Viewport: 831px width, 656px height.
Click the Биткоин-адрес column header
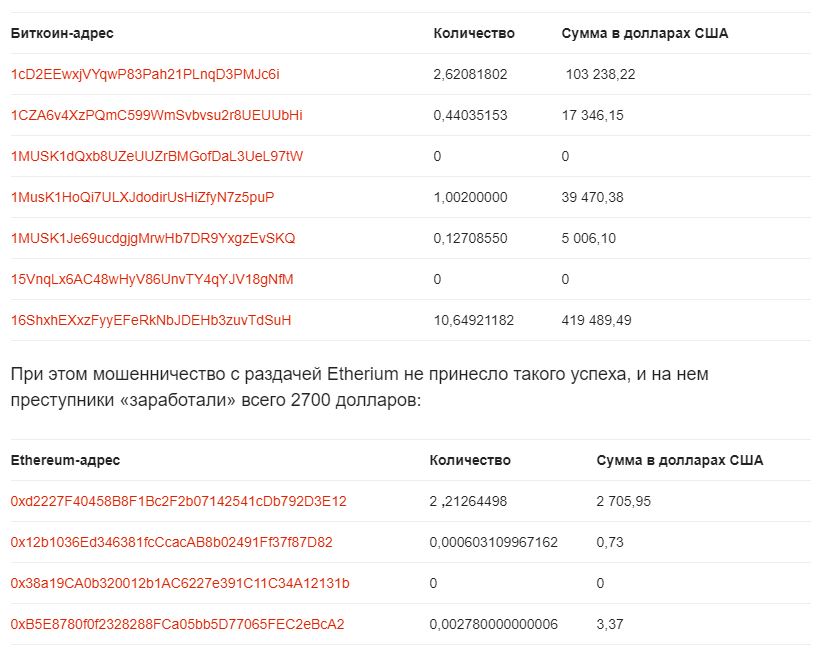tap(62, 33)
